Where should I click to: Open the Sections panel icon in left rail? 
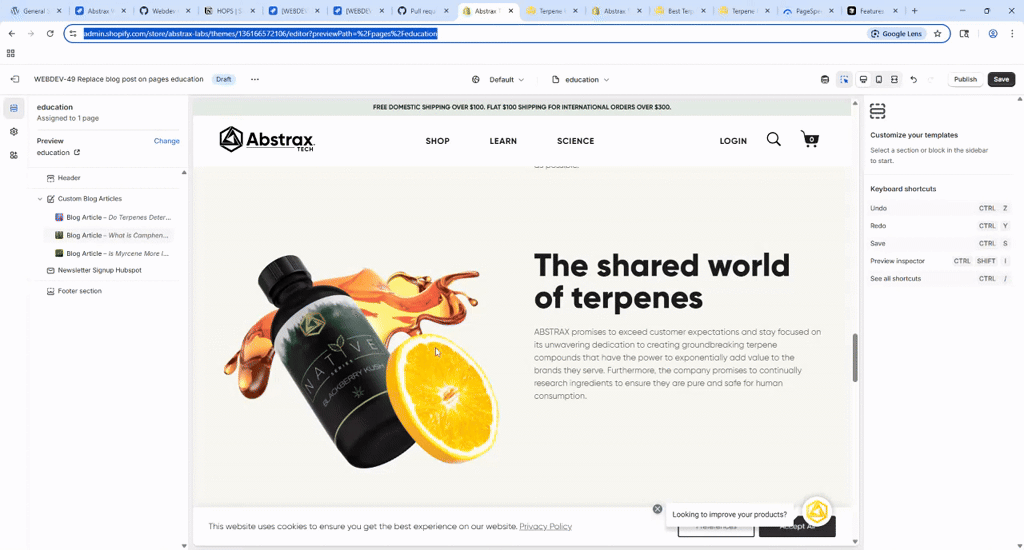click(x=14, y=108)
